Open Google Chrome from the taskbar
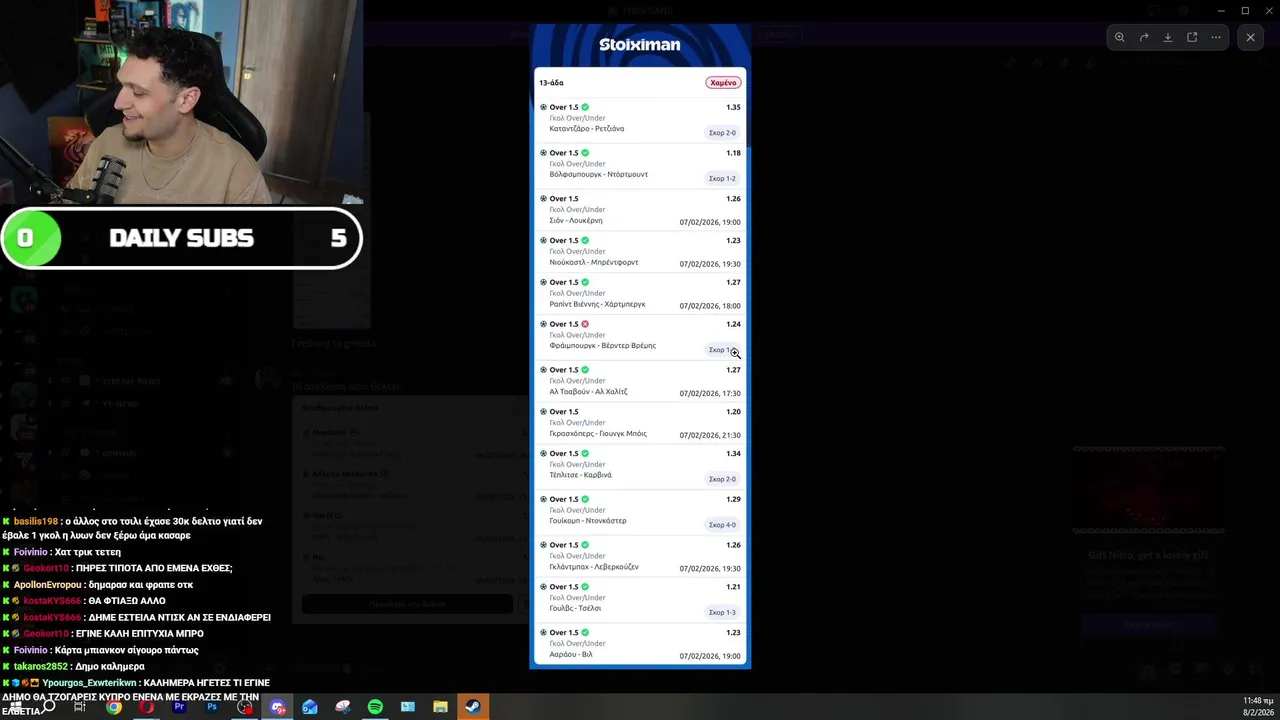The image size is (1280, 720). pyautogui.click(x=114, y=707)
